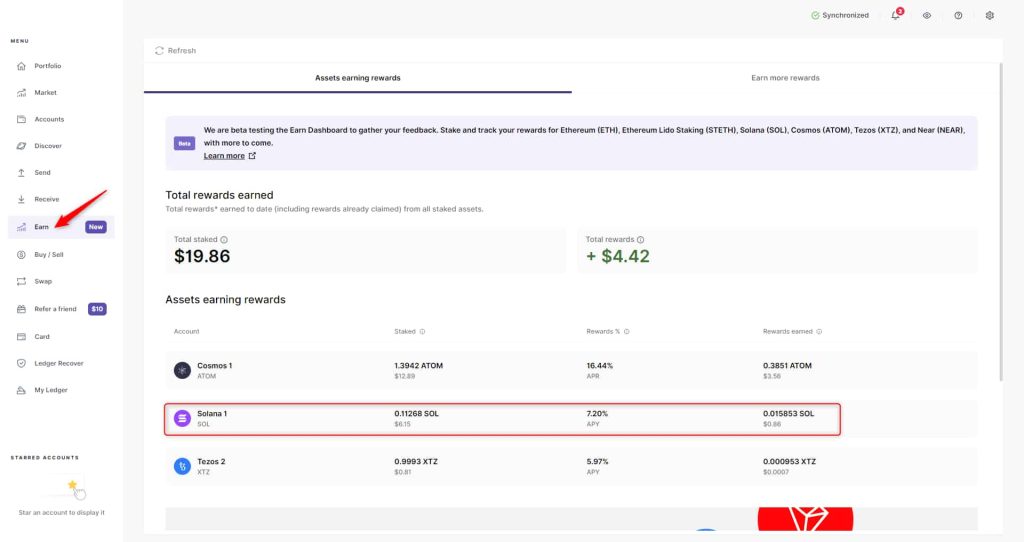
Task: Open Portfolio in the sidebar menu
Action: (x=47, y=66)
